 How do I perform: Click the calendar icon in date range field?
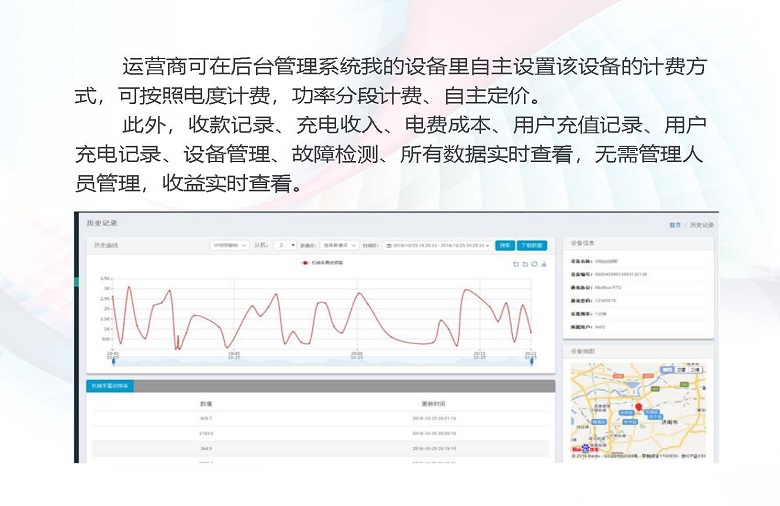(388, 244)
